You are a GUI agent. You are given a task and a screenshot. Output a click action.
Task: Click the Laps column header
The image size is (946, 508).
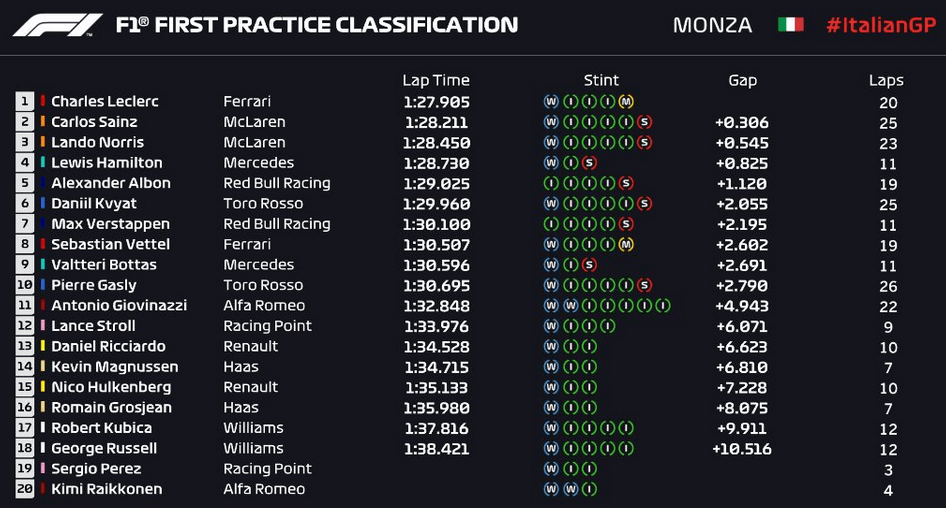point(886,80)
